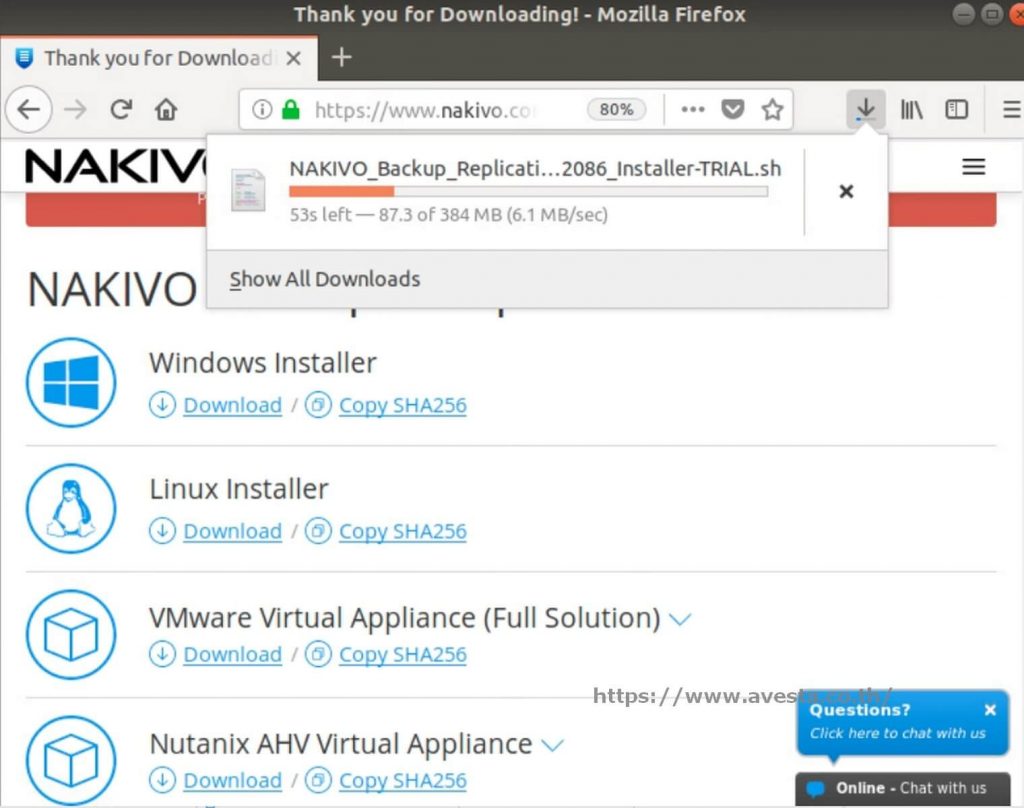Click the VMware Virtual Appliance cube icon

coord(71,634)
